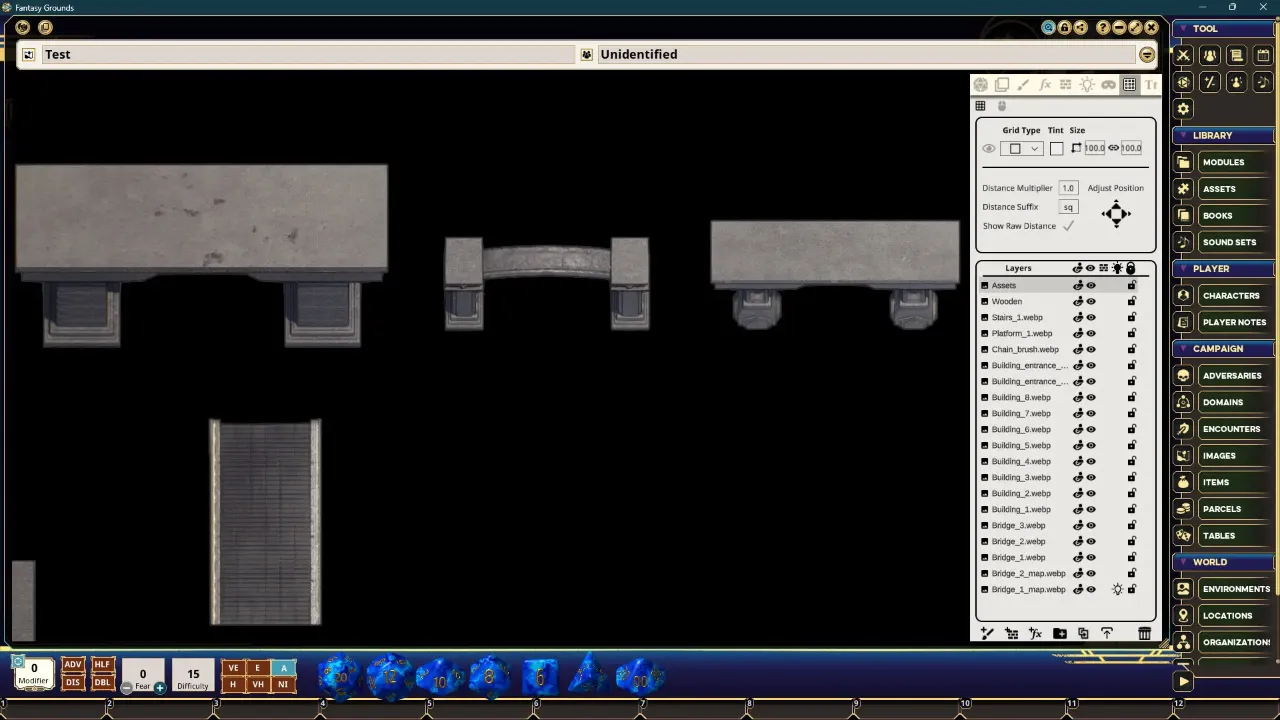Viewport: 1280px width, 720px height.
Task: Click the duplicate layer icon
Action: click(x=1083, y=633)
